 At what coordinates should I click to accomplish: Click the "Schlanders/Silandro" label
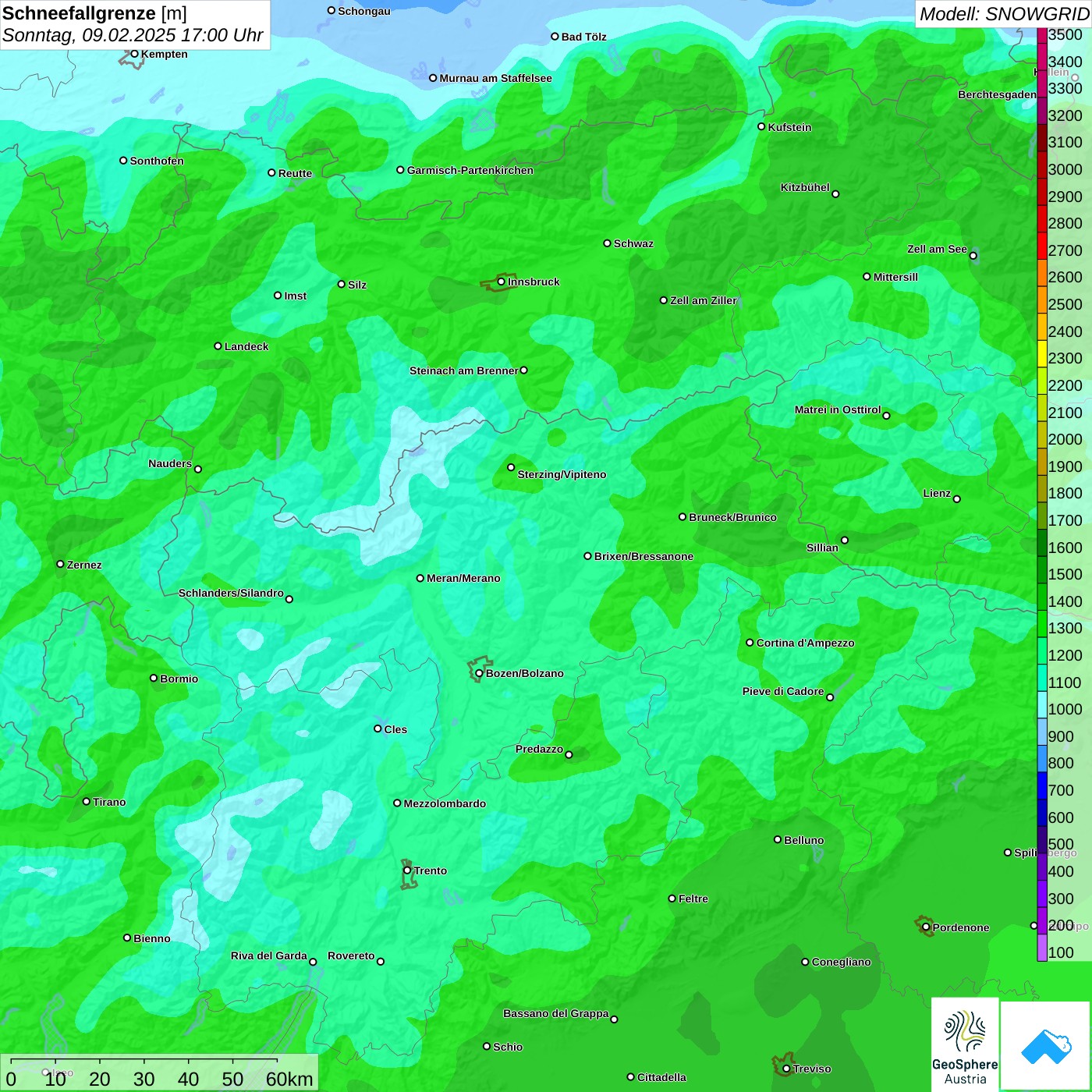pyautogui.click(x=231, y=593)
